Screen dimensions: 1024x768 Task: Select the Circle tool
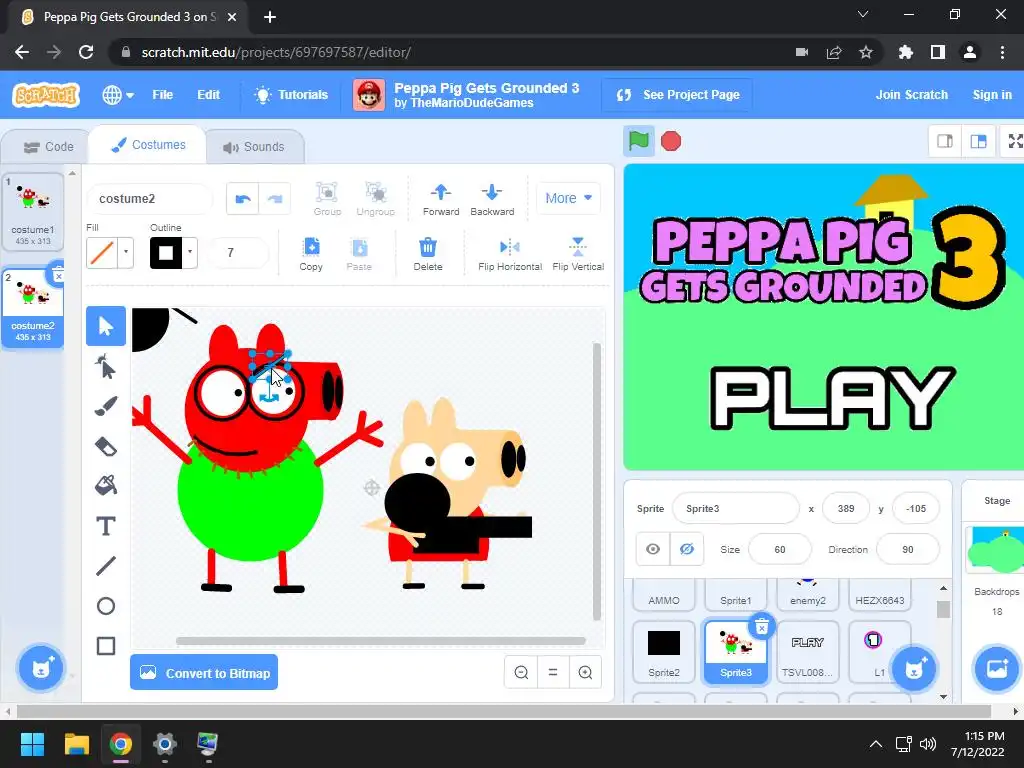coord(106,606)
